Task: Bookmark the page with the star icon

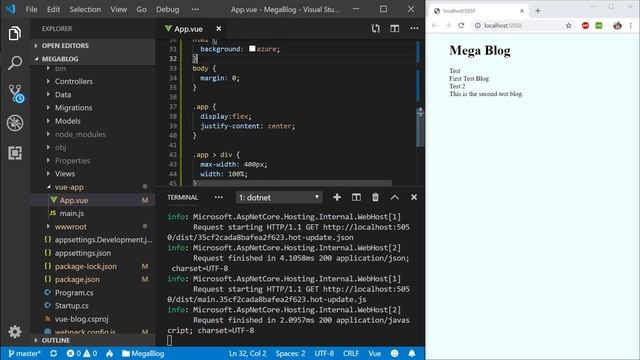Action: [569, 25]
